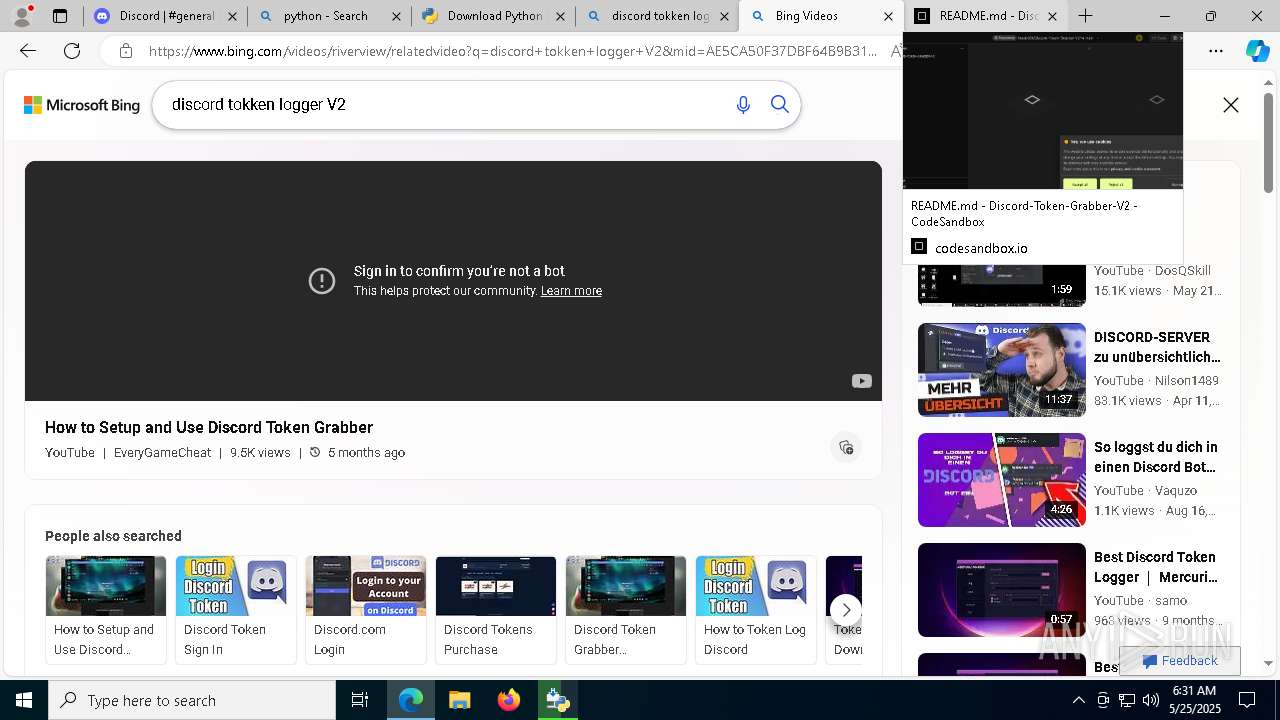Open the network icon in tray
This screenshot has height=720, width=1280.
pyautogui.click(x=1127, y=700)
